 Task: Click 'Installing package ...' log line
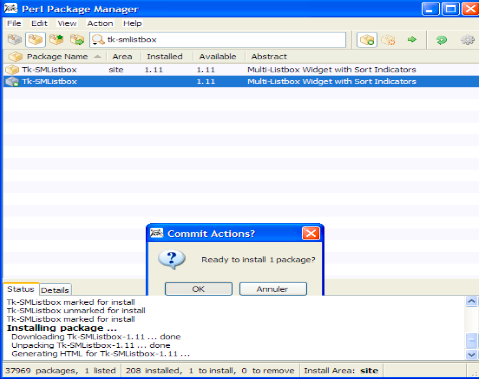[62, 328]
